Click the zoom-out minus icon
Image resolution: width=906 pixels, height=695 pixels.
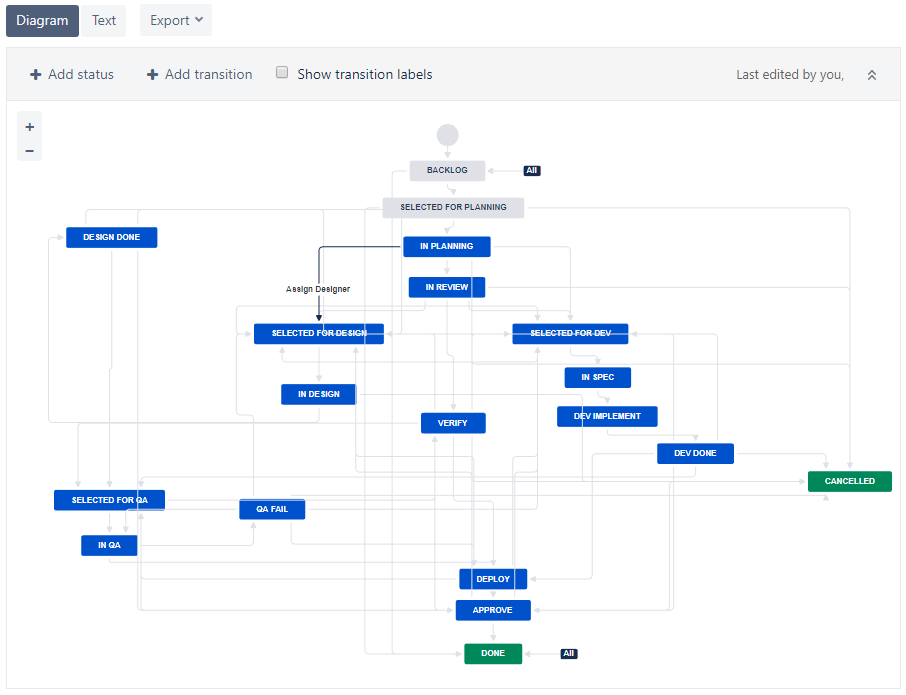pyautogui.click(x=29, y=150)
